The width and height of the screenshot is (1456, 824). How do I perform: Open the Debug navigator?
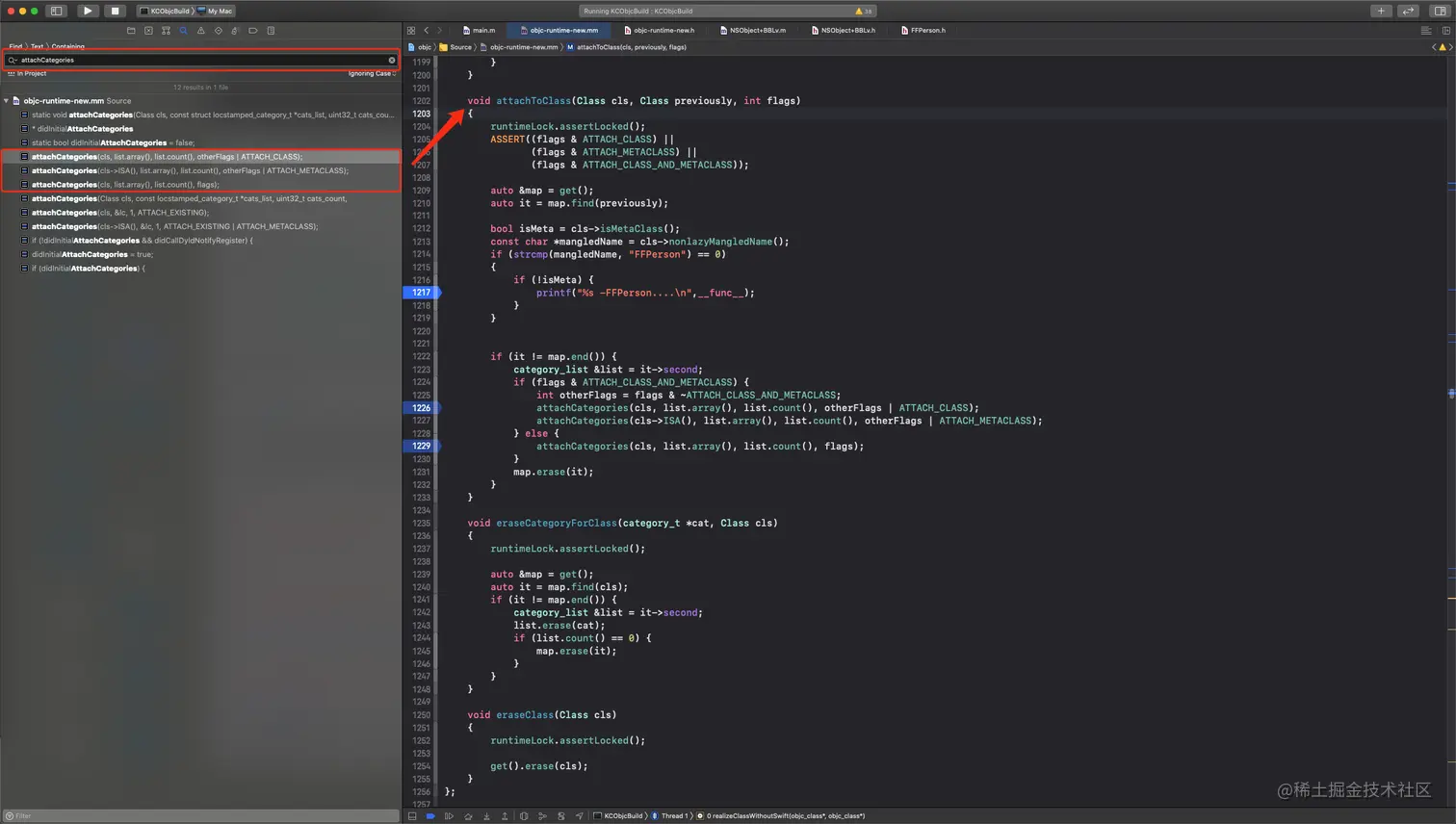click(x=235, y=31)
